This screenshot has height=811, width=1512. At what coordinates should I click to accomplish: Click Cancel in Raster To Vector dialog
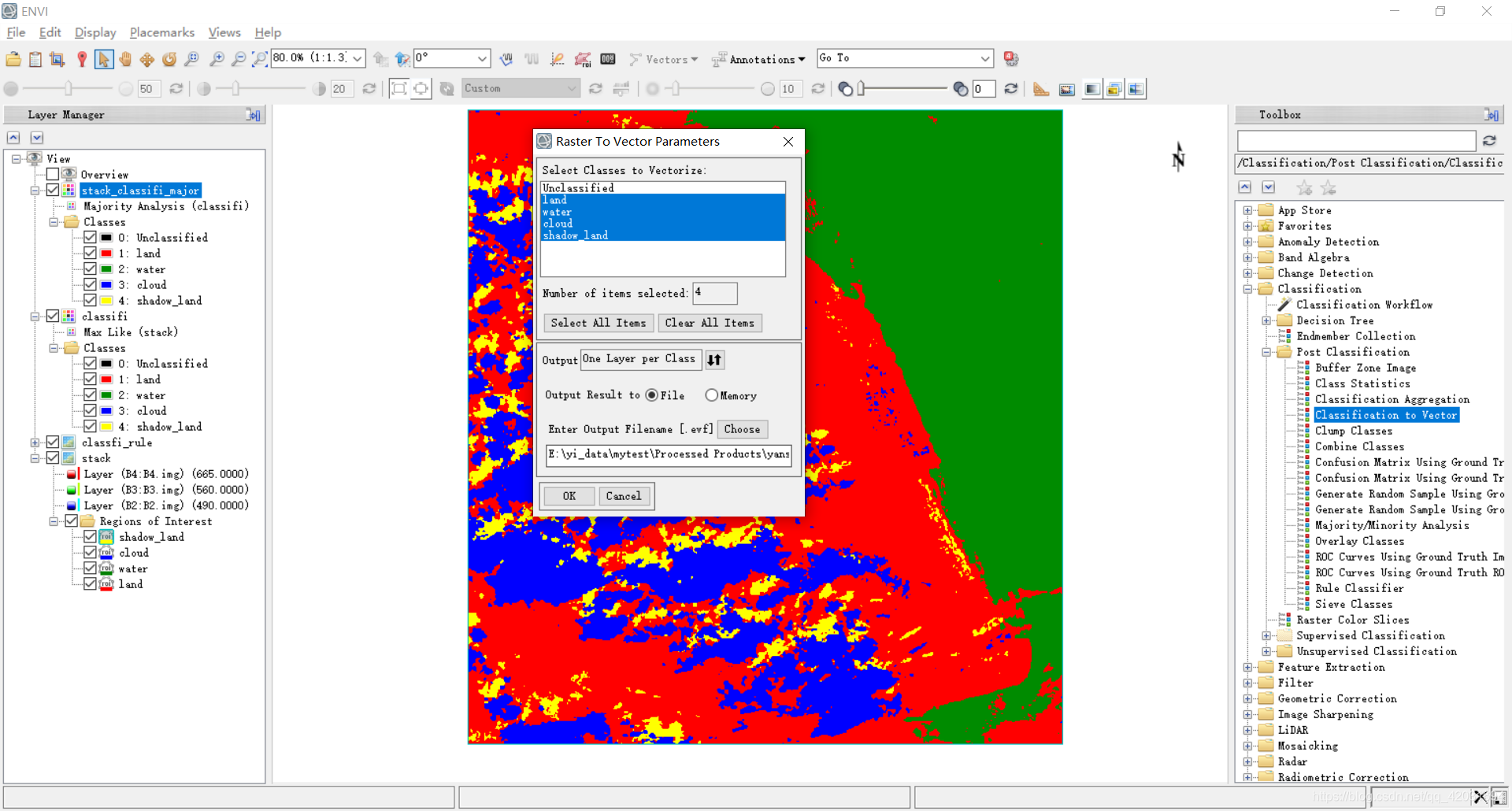point(624,496)
